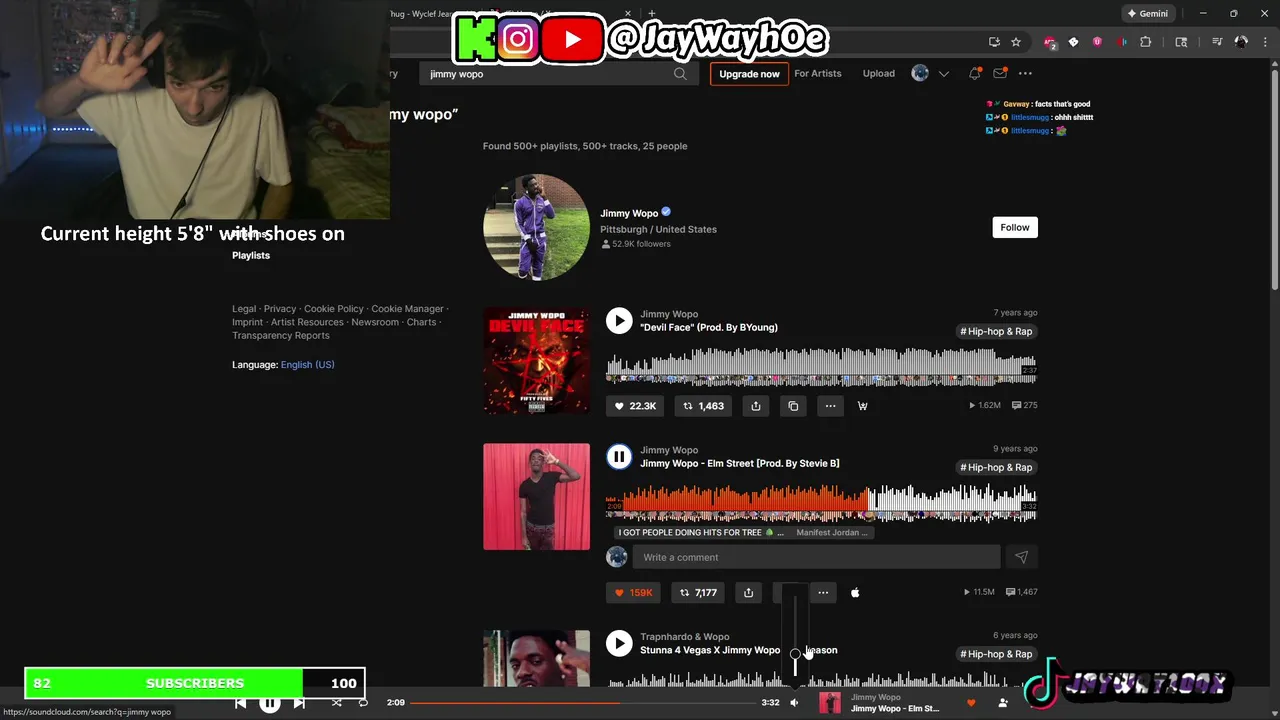Change language English (US)
1280x720 pixels.
click(307, 365)
